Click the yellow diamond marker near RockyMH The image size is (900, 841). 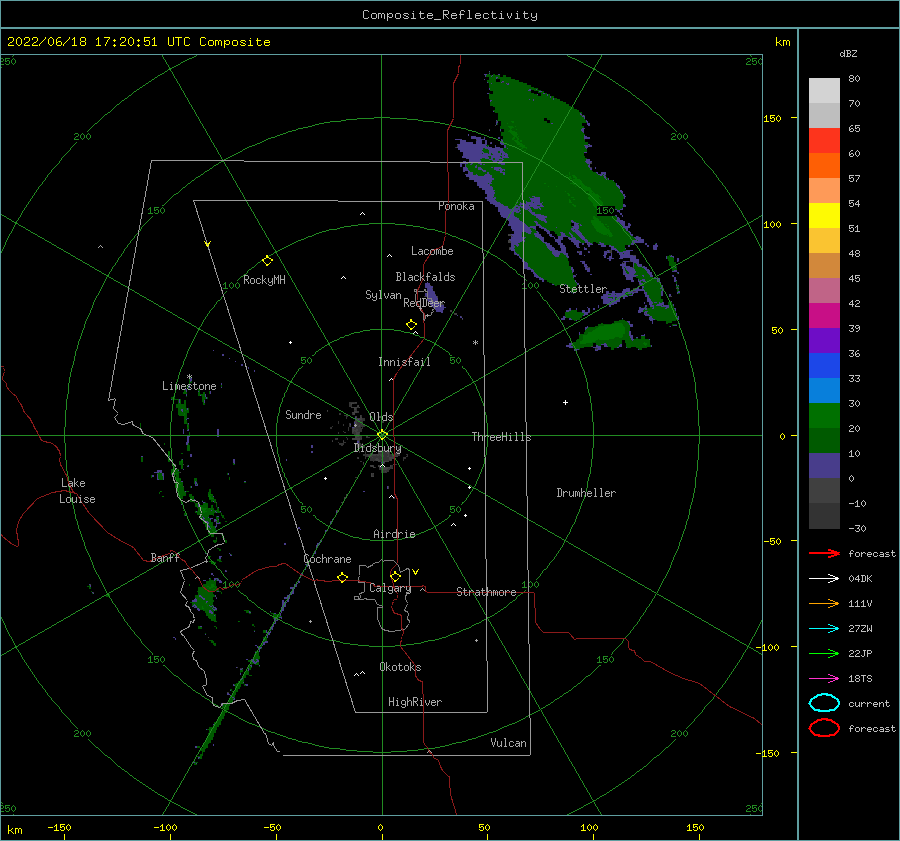267,261
